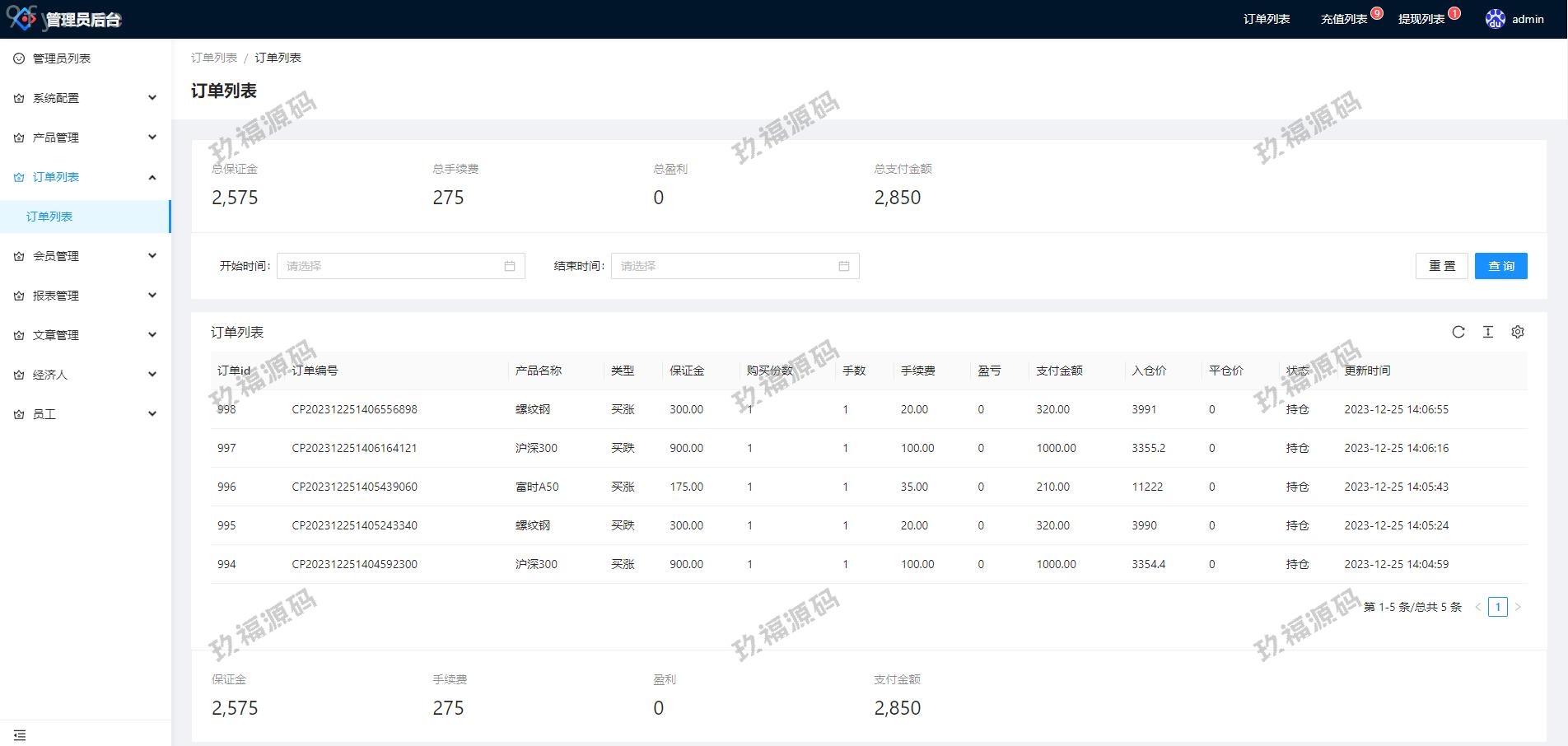This screenshot has width=1568, height=746.
Task: Click the 开始时间 date input field
Action: click(392, 266)
